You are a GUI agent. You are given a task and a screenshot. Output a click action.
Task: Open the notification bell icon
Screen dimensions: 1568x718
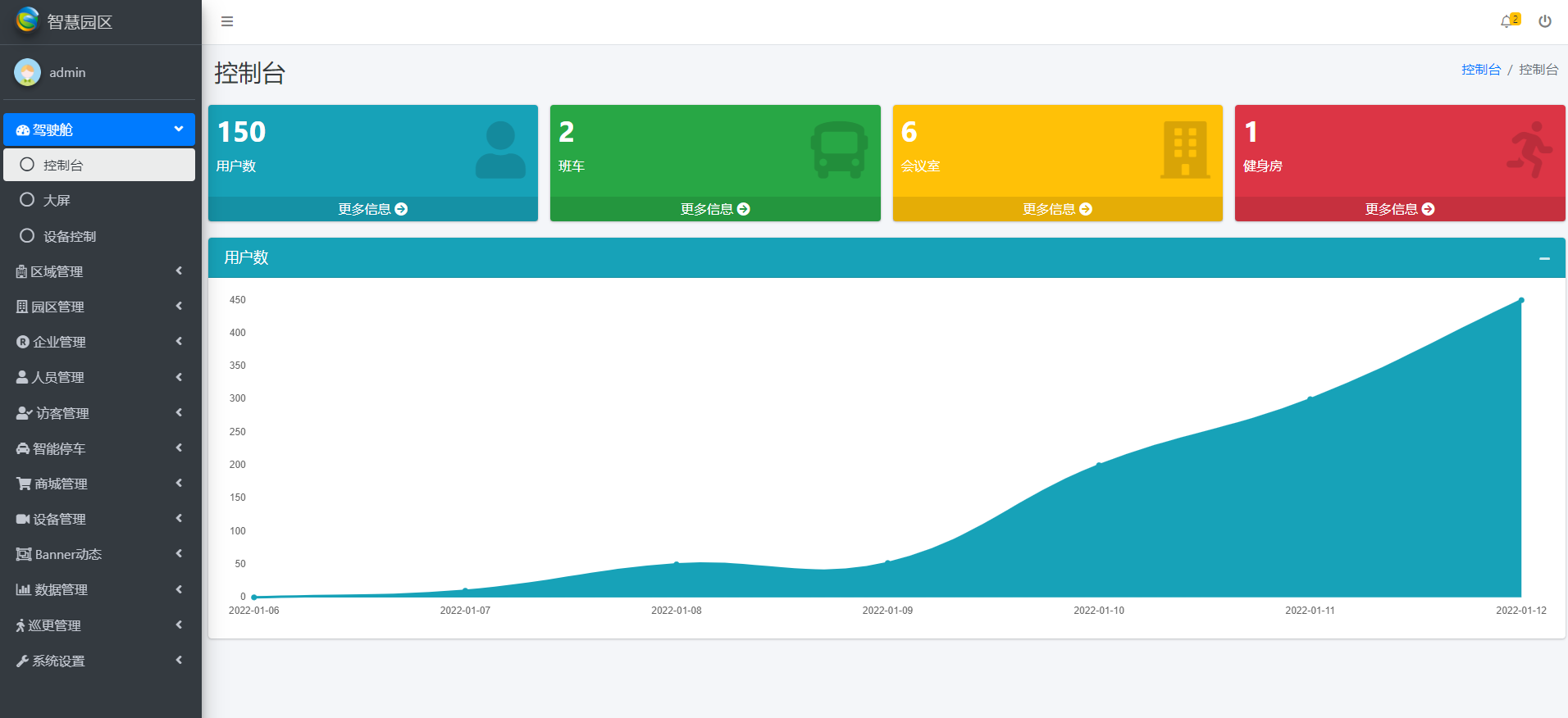[x=1506, y=21]
